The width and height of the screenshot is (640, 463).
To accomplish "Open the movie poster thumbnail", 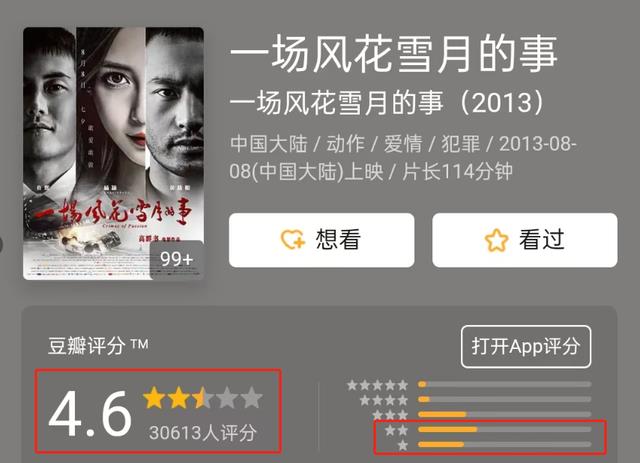I will pos(113,154).
